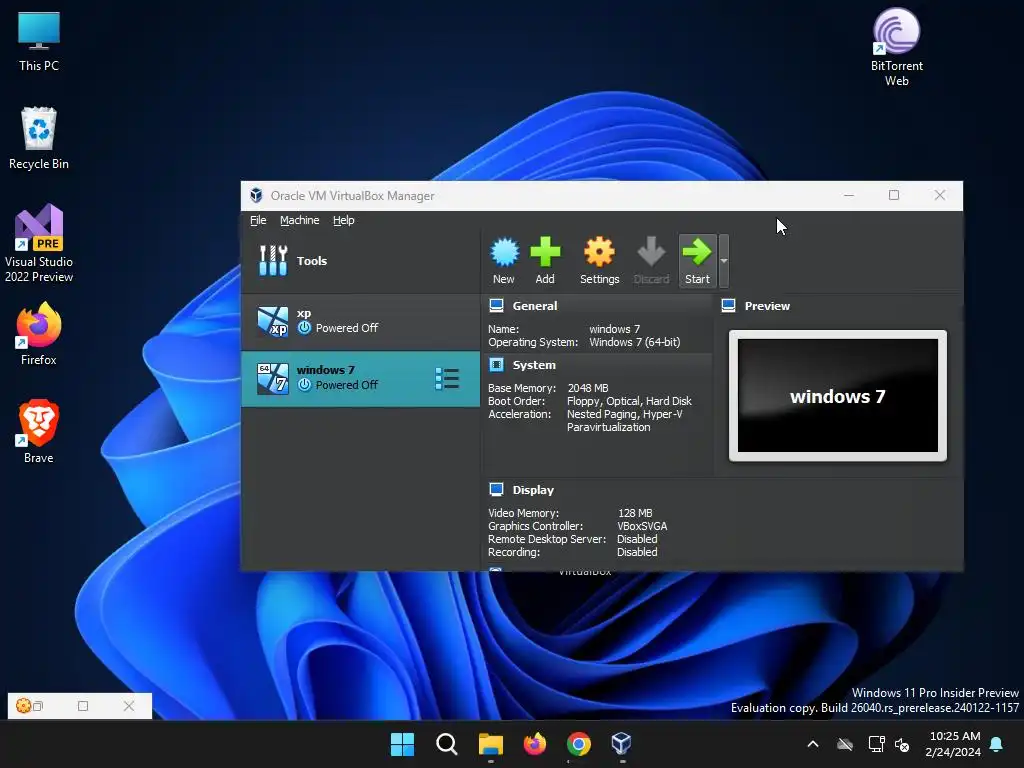The height and width of the screenshot is (768, 1024).
Task: Open This PC desktop icon
Action: [x=39, y=40]
